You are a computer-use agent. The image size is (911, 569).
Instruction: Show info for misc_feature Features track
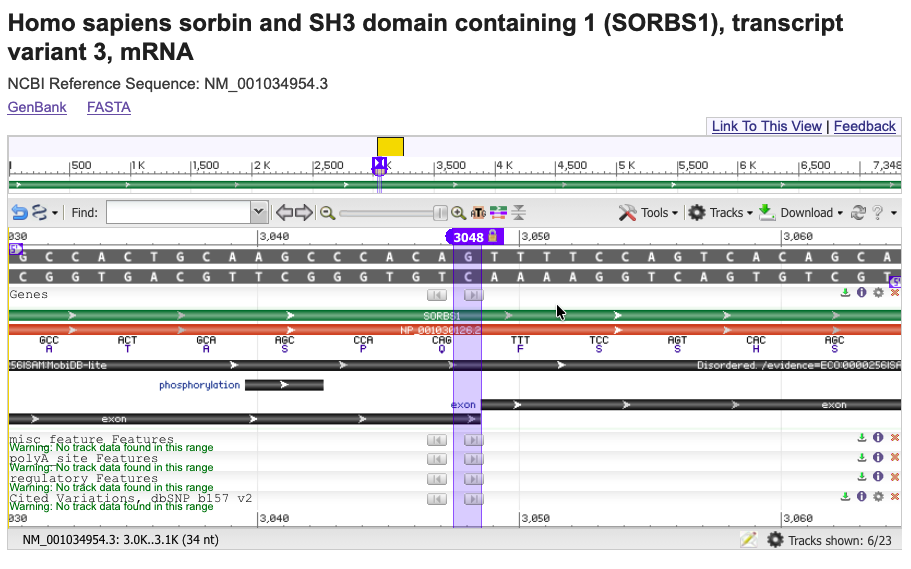point(878,438)
